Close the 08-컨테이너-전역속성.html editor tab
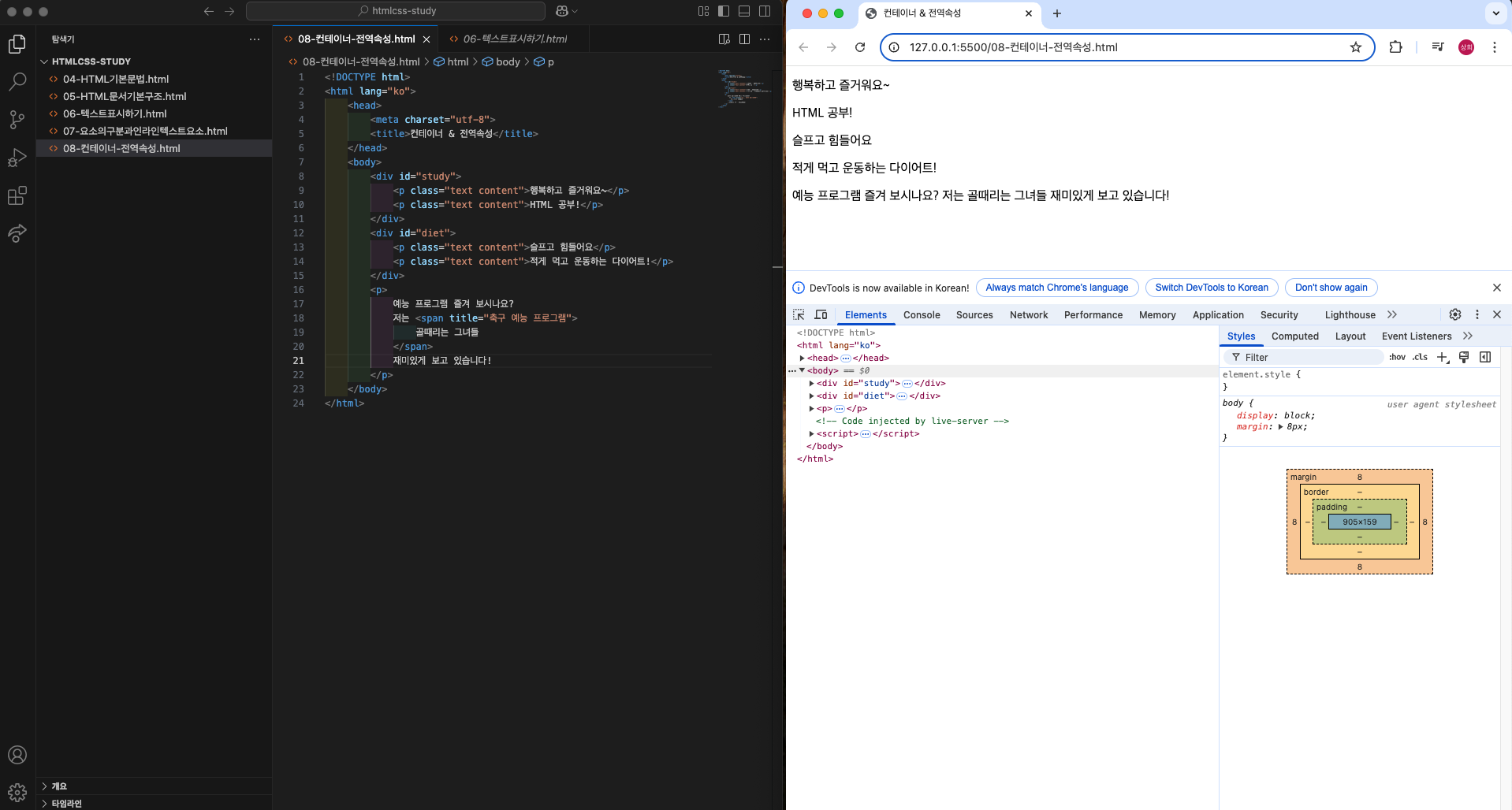 pos(426,39)
